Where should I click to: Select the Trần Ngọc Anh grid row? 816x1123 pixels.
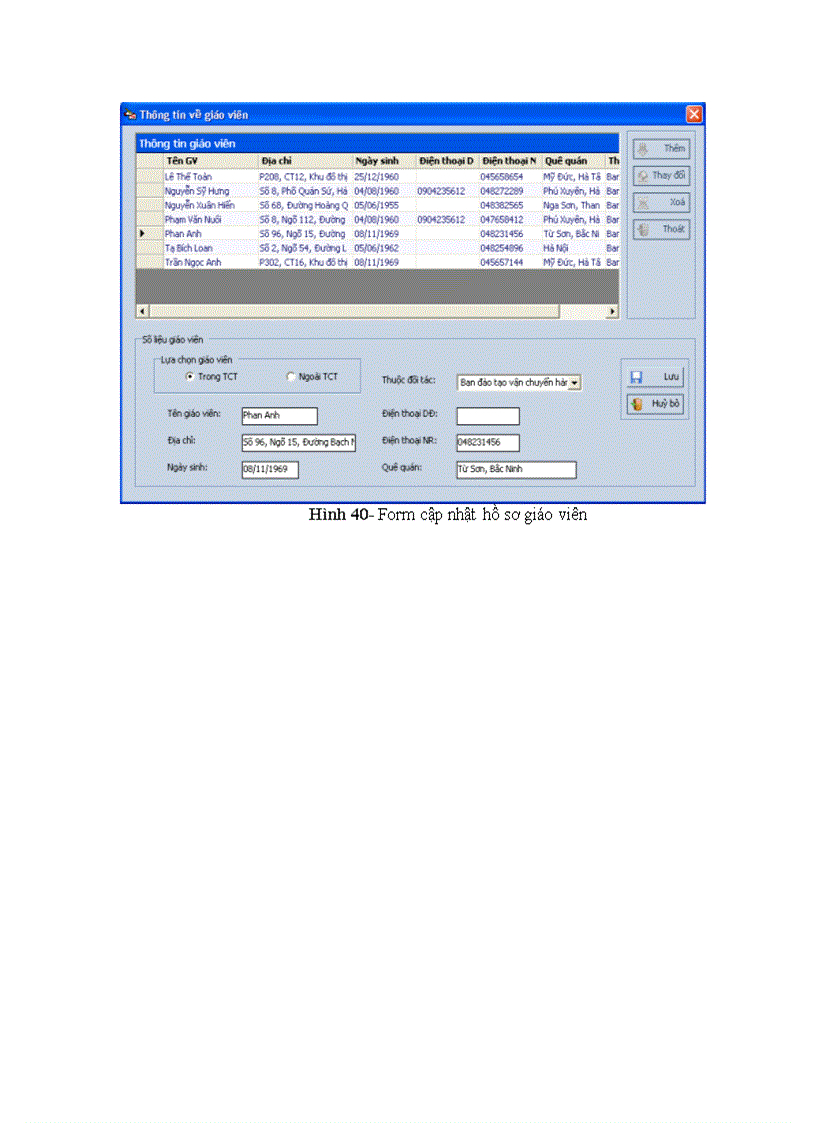pos(191,262)
